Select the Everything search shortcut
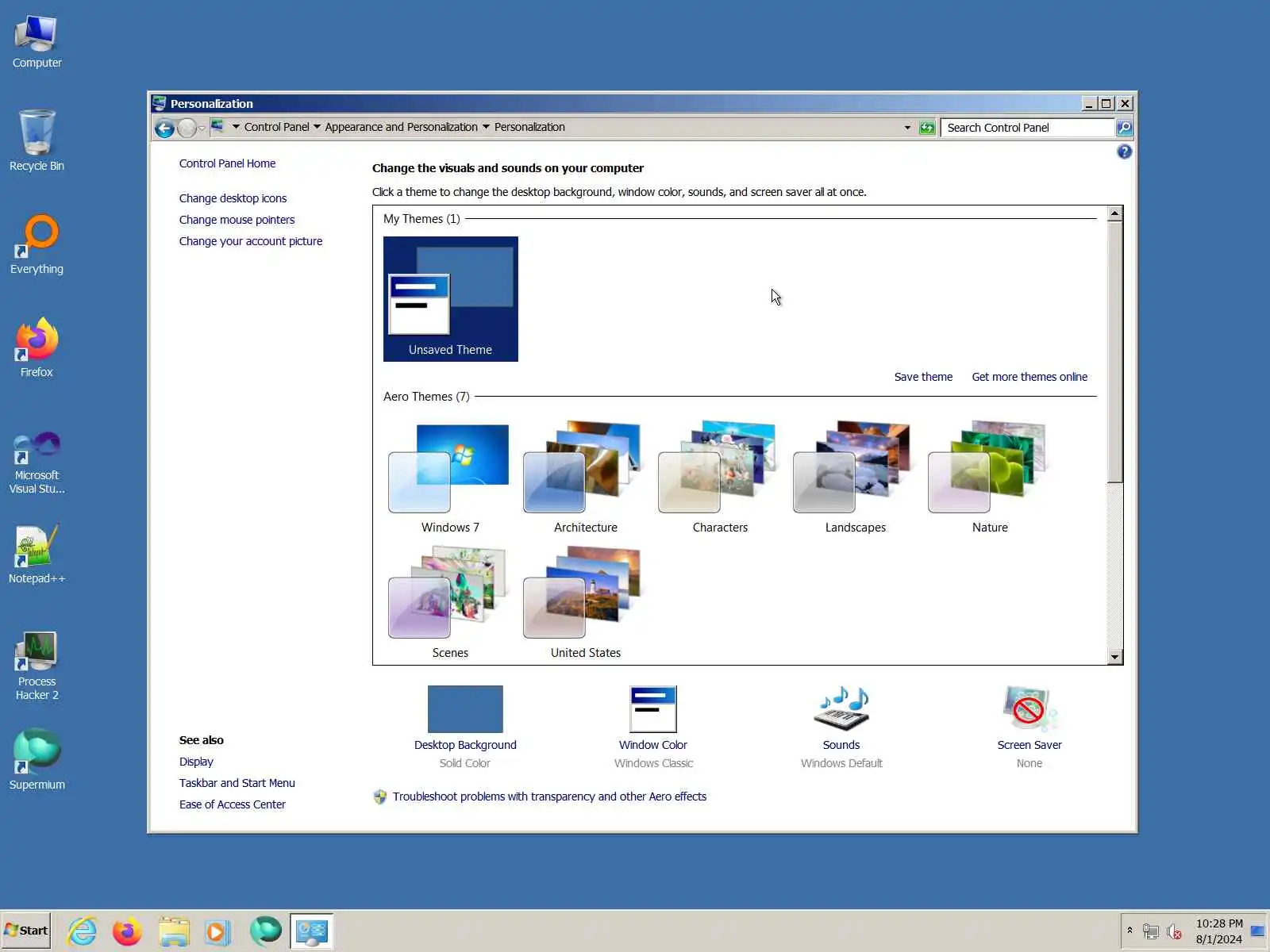Viewport: 1270px width, 952px height. coord(37,244)
